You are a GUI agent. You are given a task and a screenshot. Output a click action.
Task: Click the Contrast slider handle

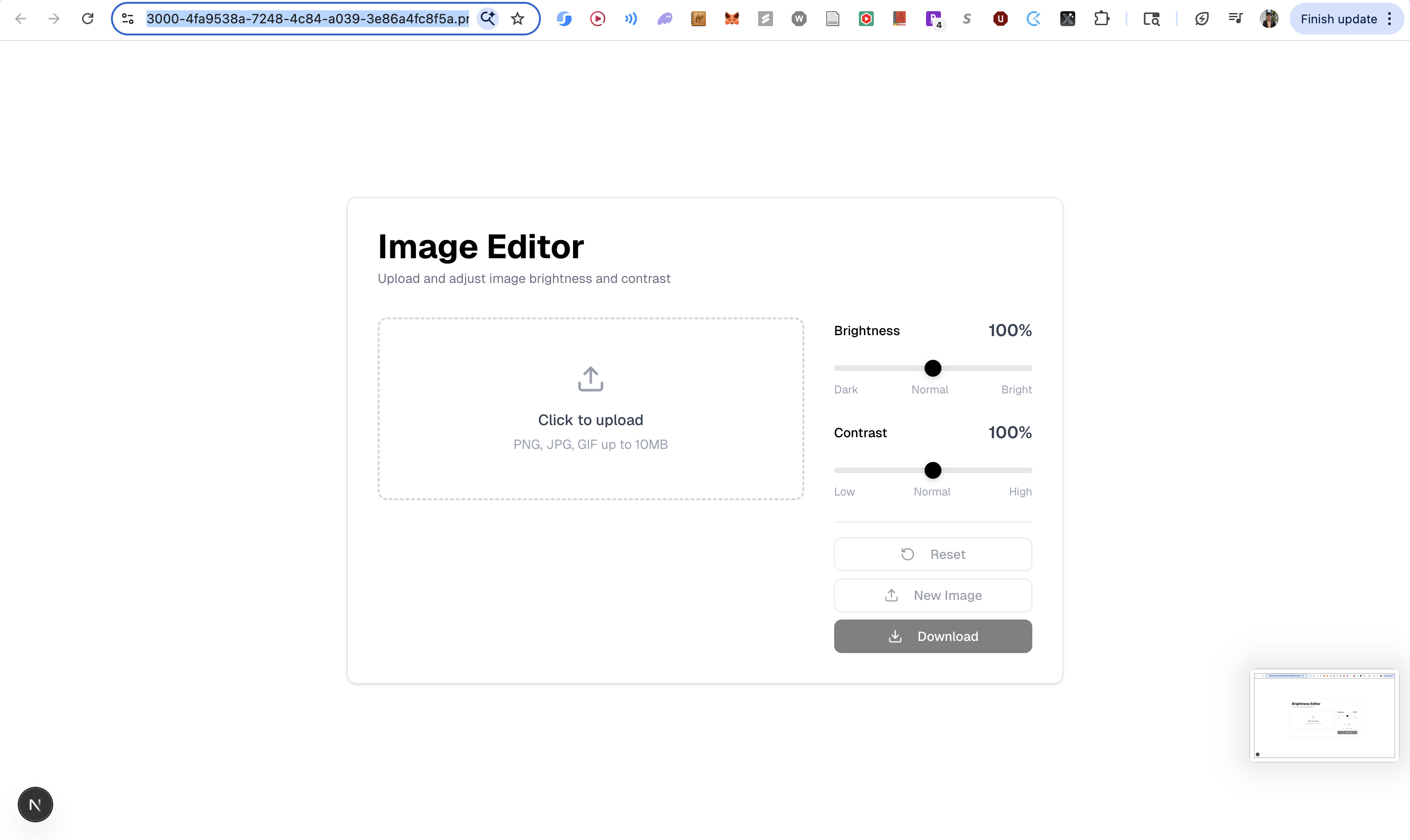click(932, 470)
